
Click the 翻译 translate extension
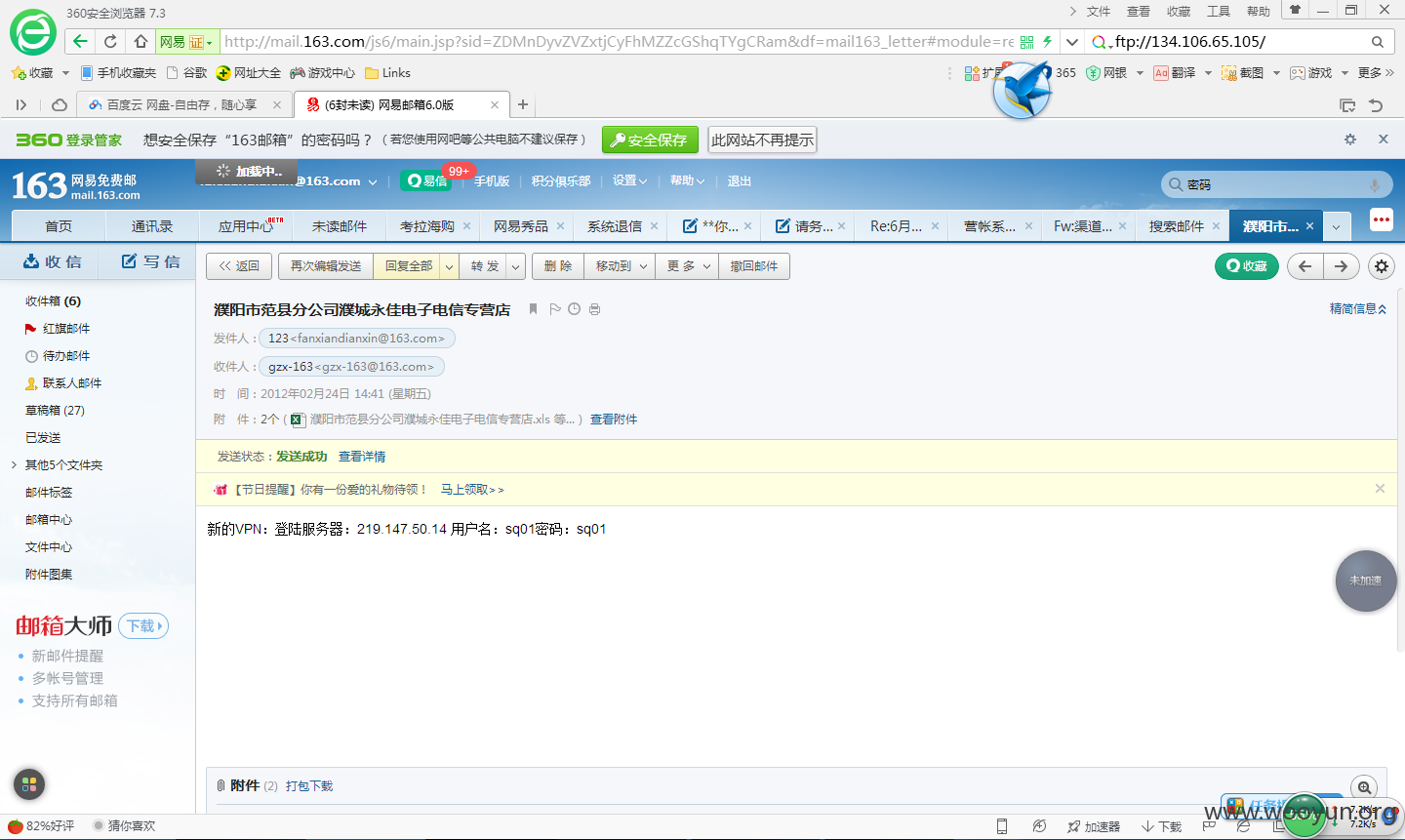point(1175,73)
